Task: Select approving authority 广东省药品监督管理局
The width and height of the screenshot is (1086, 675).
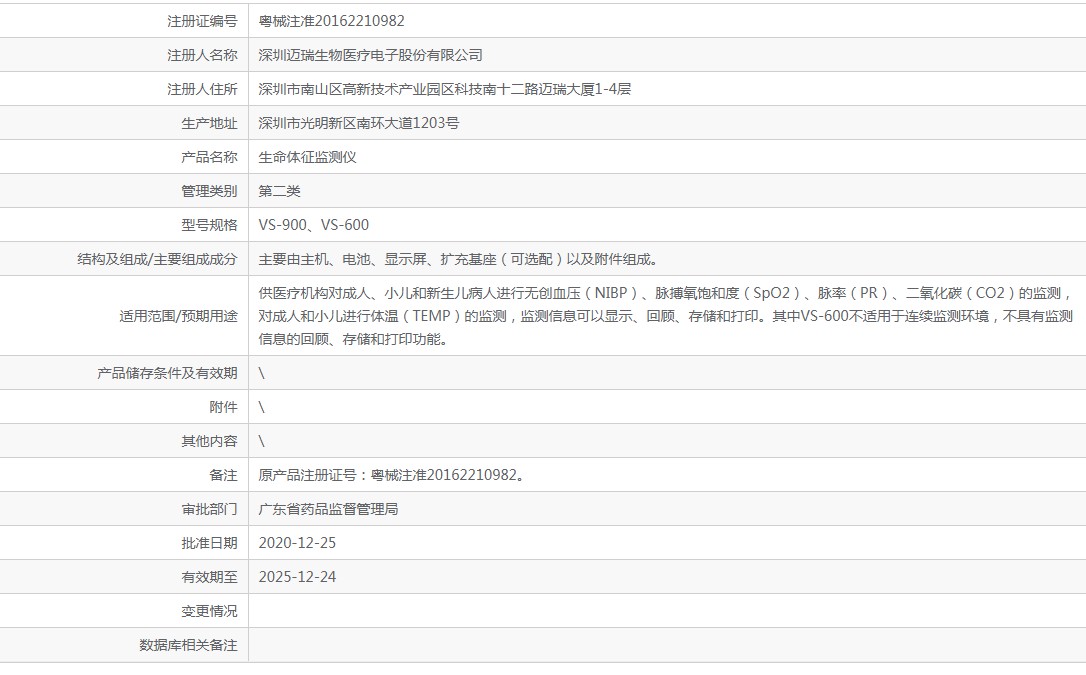Action: (x=328, y=509)
